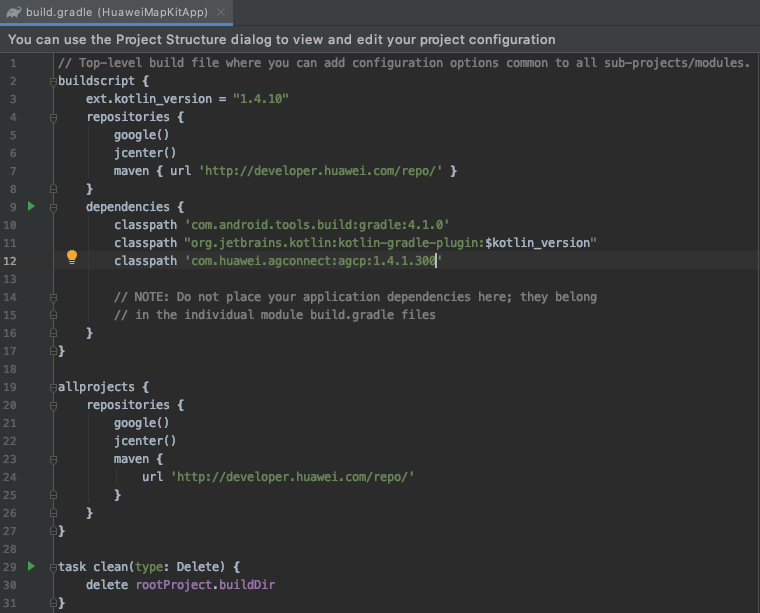Click jcenter() on line 6
The width and height of the screenshot is (760, 613).
click(145, 153)
